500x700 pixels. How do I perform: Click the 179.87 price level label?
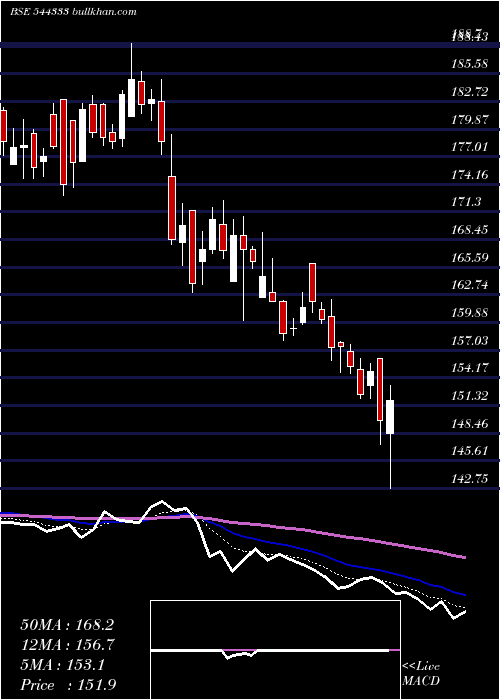(x=469, y=120)
